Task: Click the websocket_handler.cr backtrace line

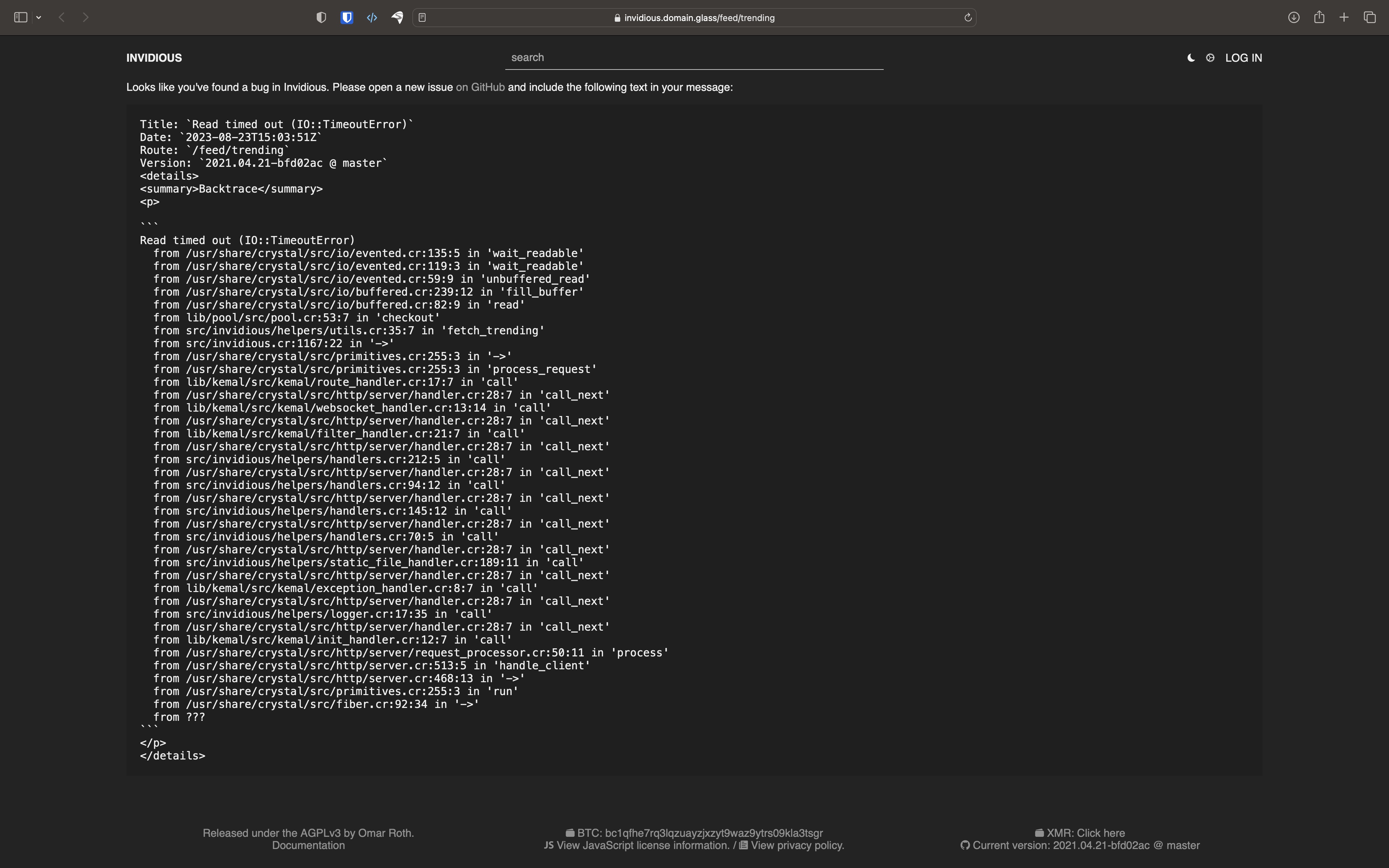Action: tap(352, 408)
